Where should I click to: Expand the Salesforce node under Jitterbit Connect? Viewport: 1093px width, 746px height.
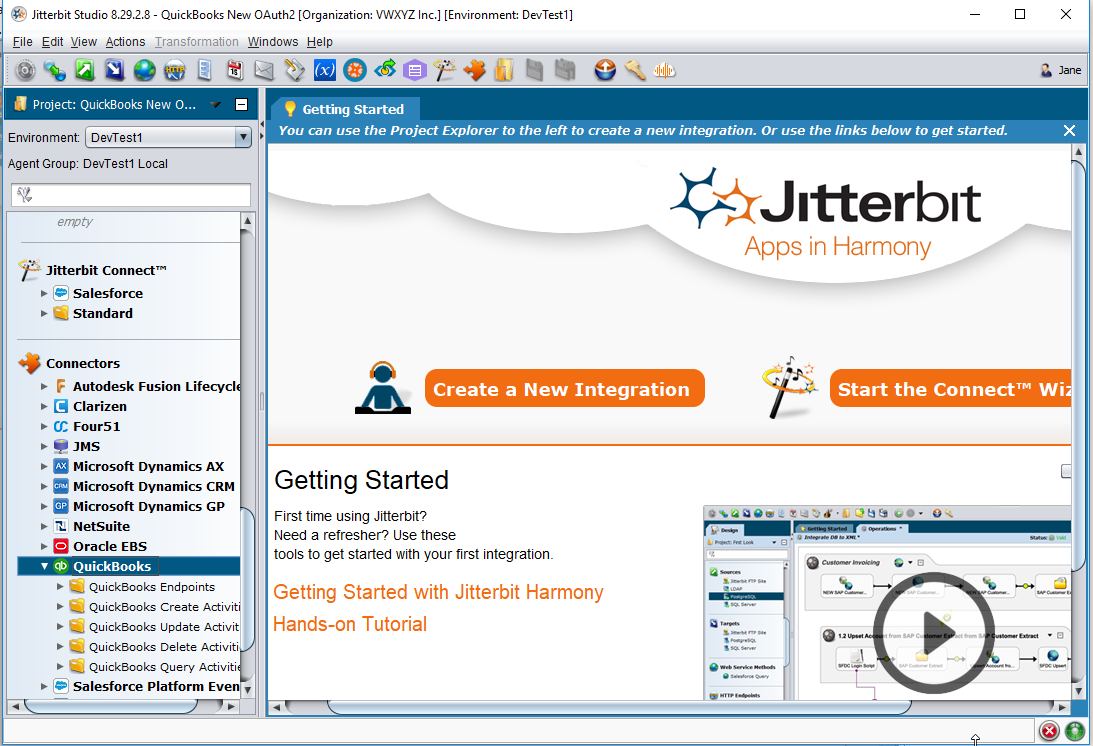(44, 293)
